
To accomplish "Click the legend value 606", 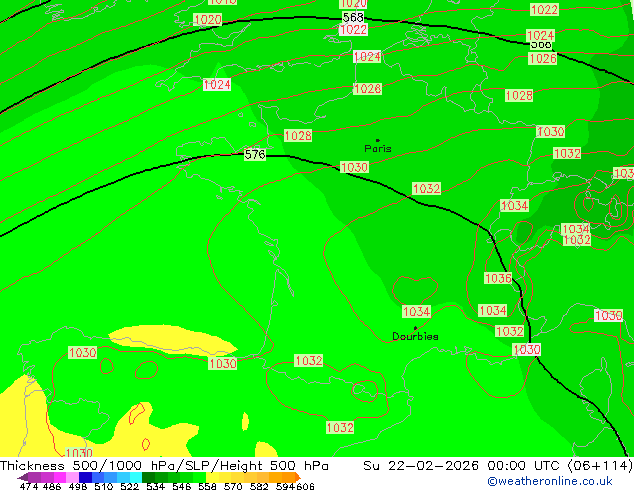I will pos(304,486).
